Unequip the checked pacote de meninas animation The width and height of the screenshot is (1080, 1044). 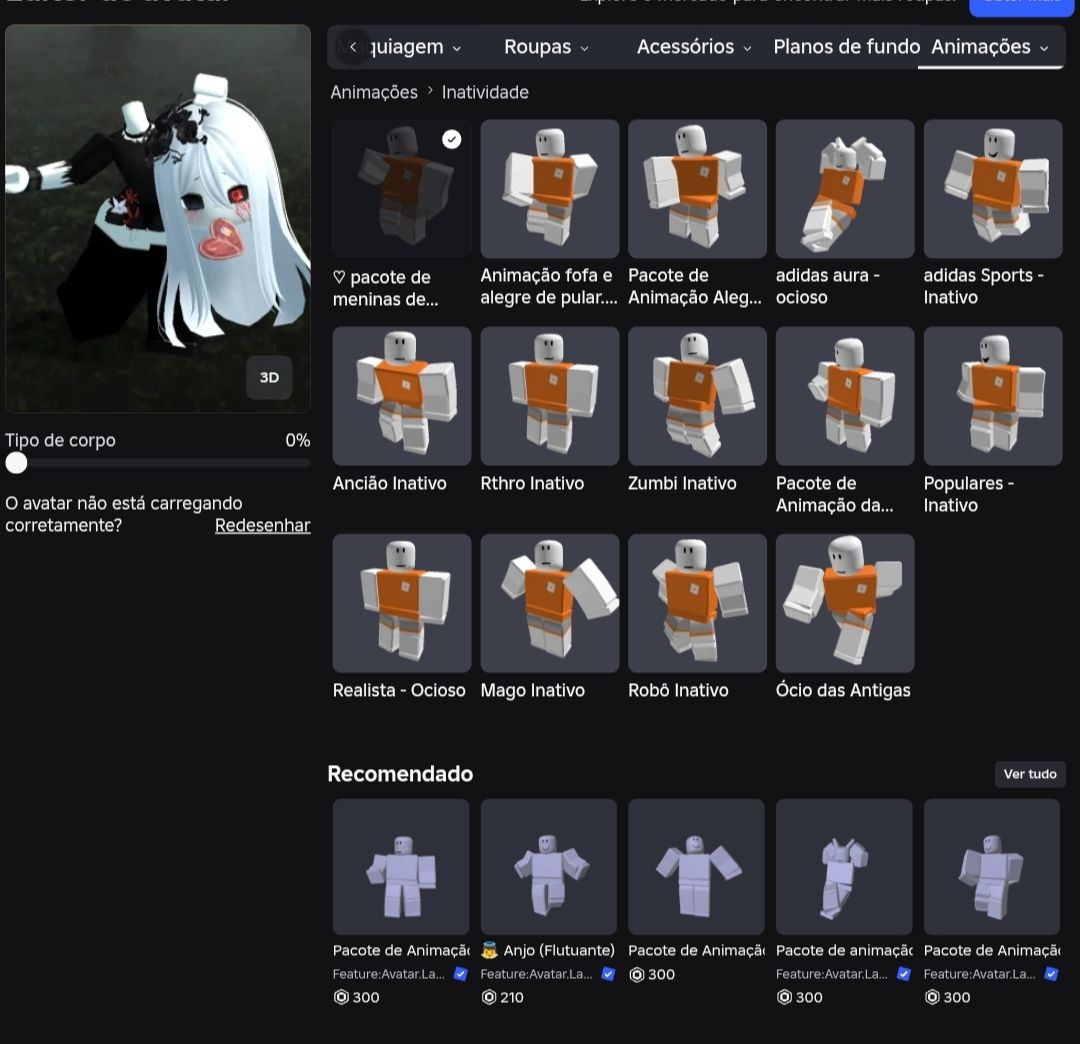point(402,189)
